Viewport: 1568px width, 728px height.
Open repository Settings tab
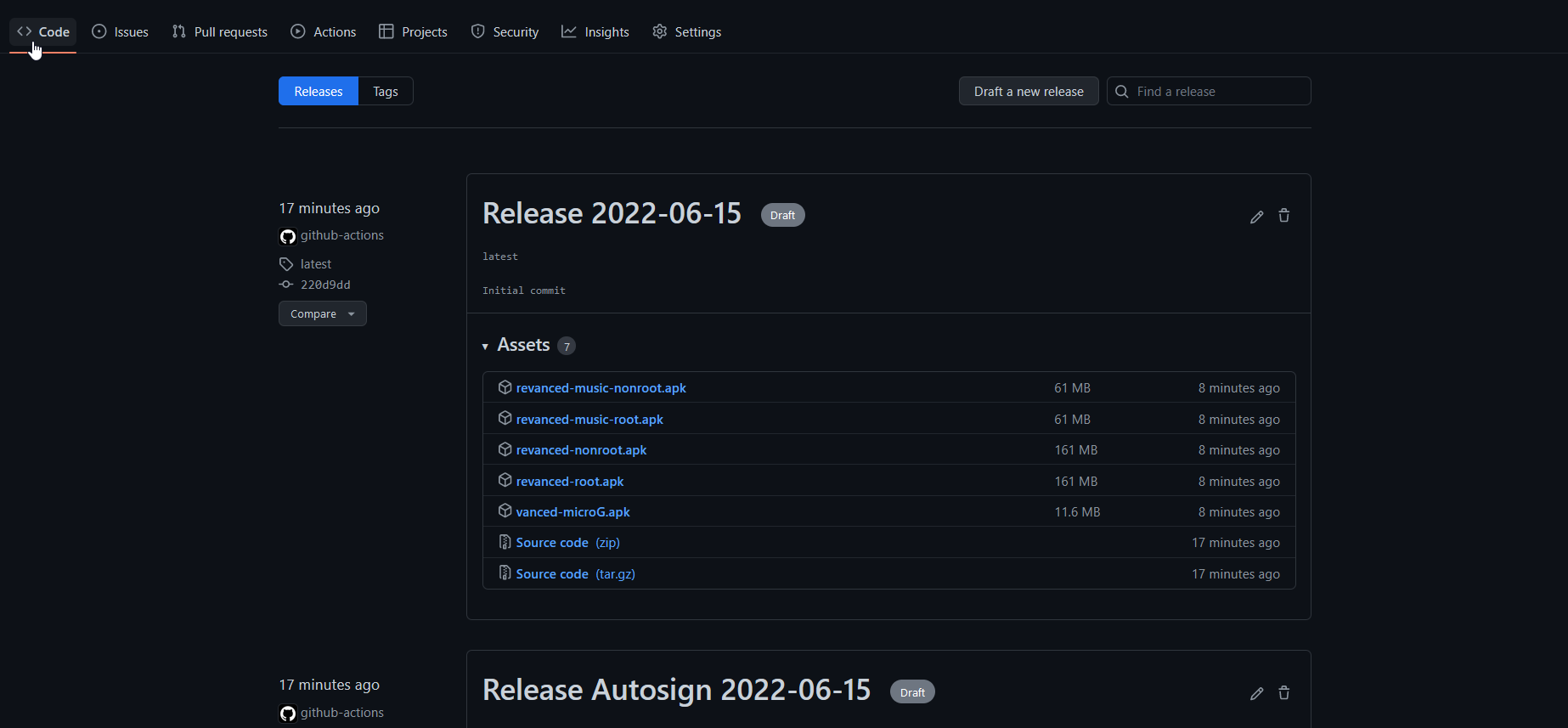tap(687, 31)
